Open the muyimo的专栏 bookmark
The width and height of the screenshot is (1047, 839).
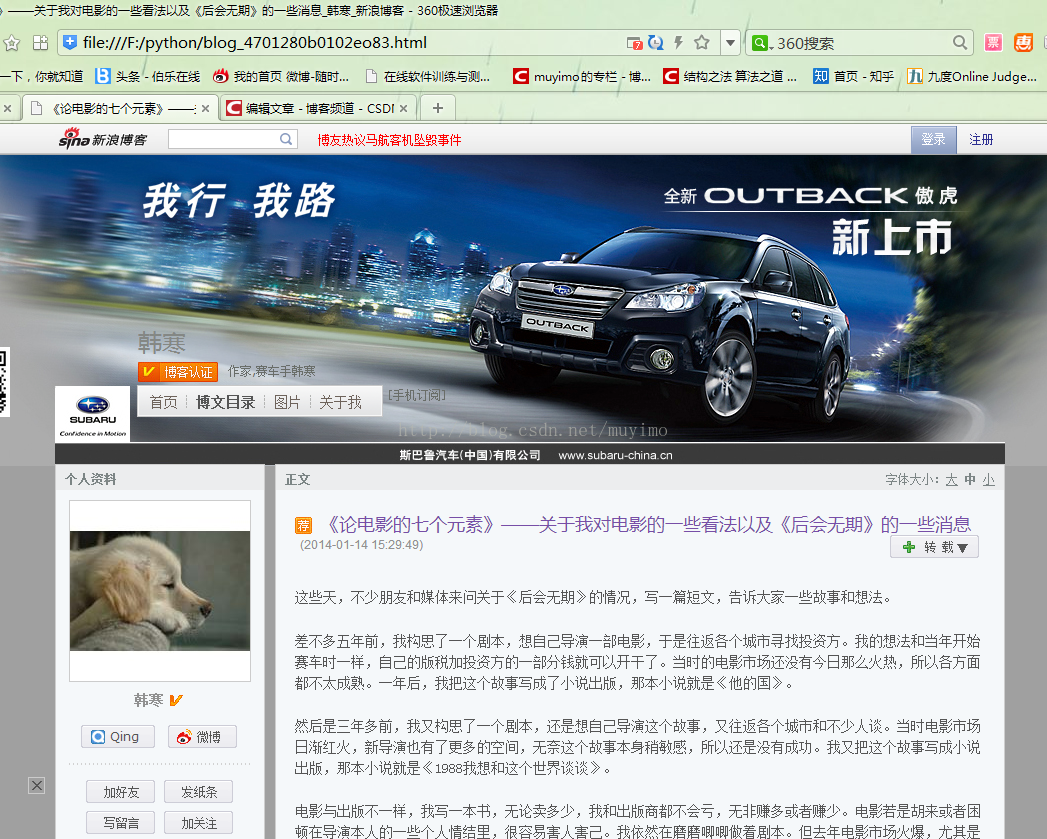coord(582,77)
